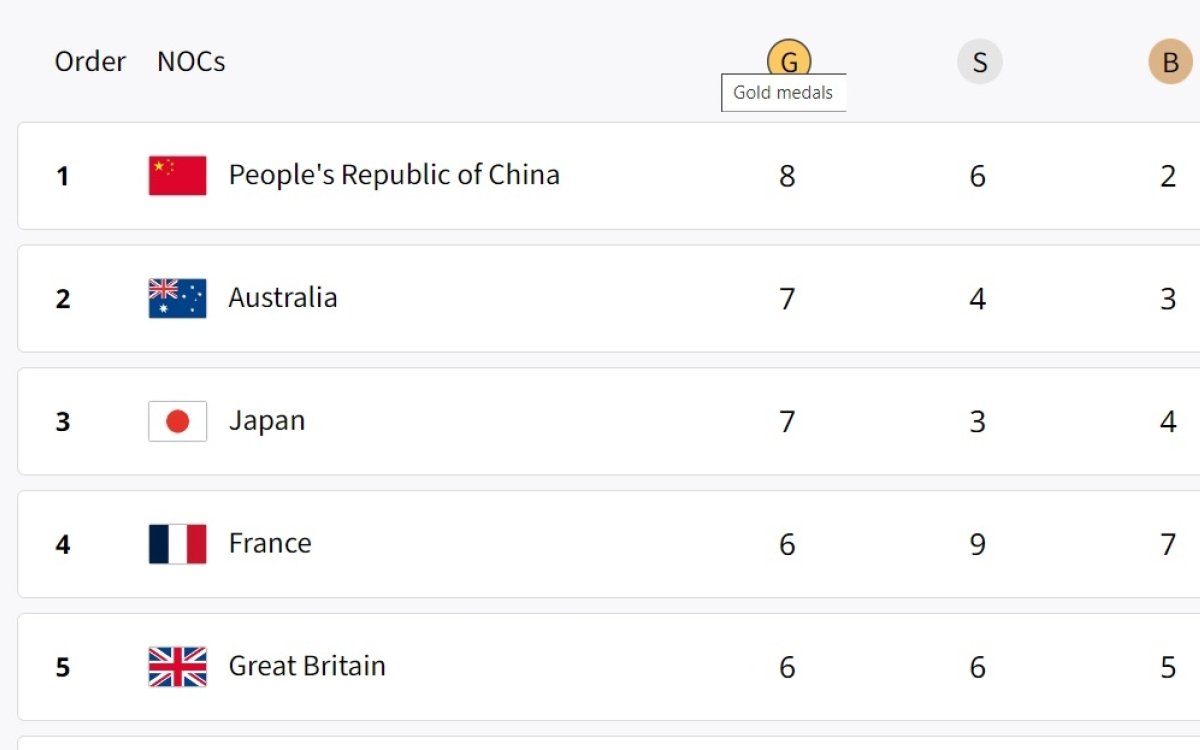Click the France flag icon
Viewport: 1200px width, 750px height.
click(x=177, y=544)
